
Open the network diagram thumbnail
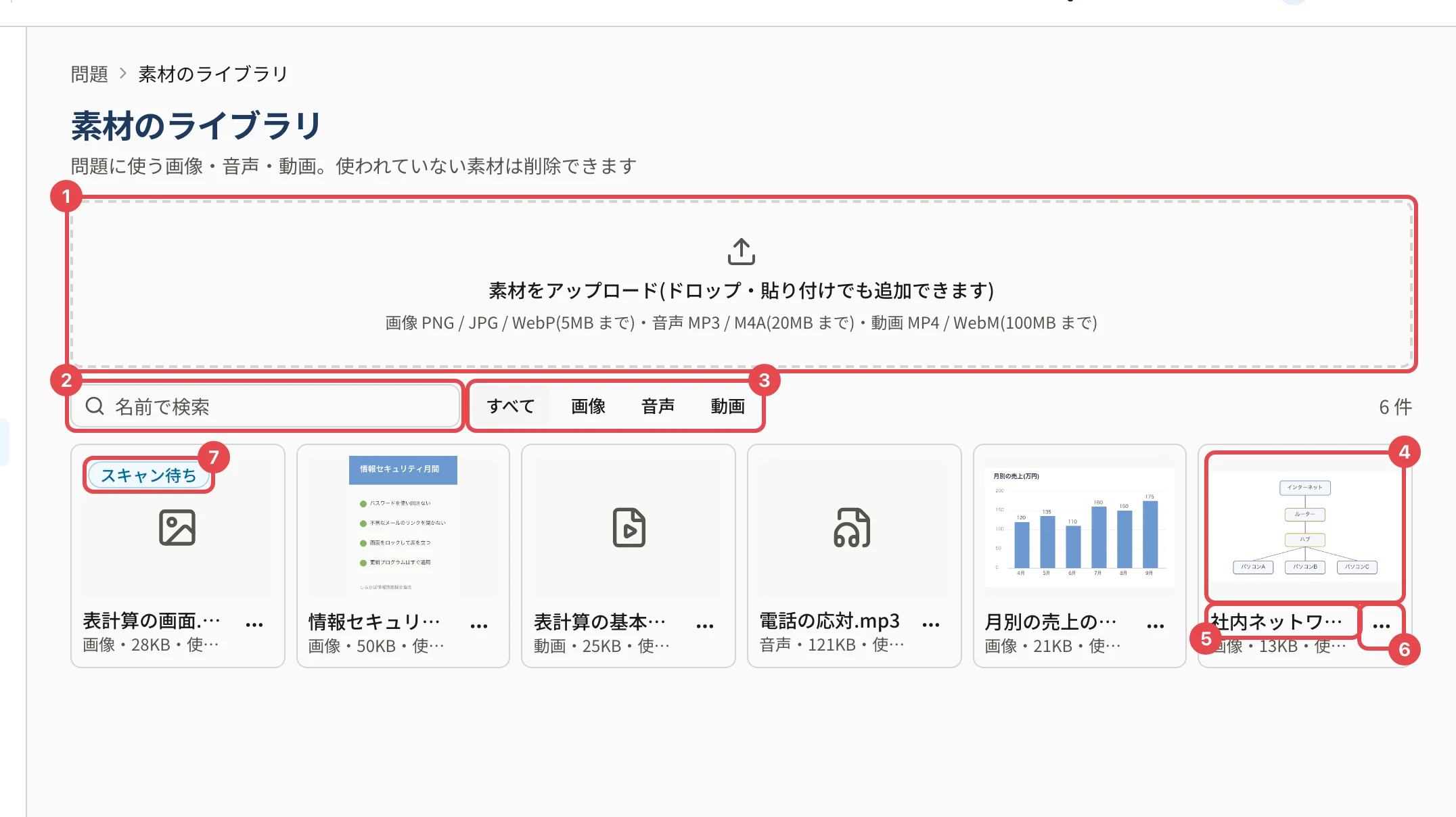tap(1305, 528)
